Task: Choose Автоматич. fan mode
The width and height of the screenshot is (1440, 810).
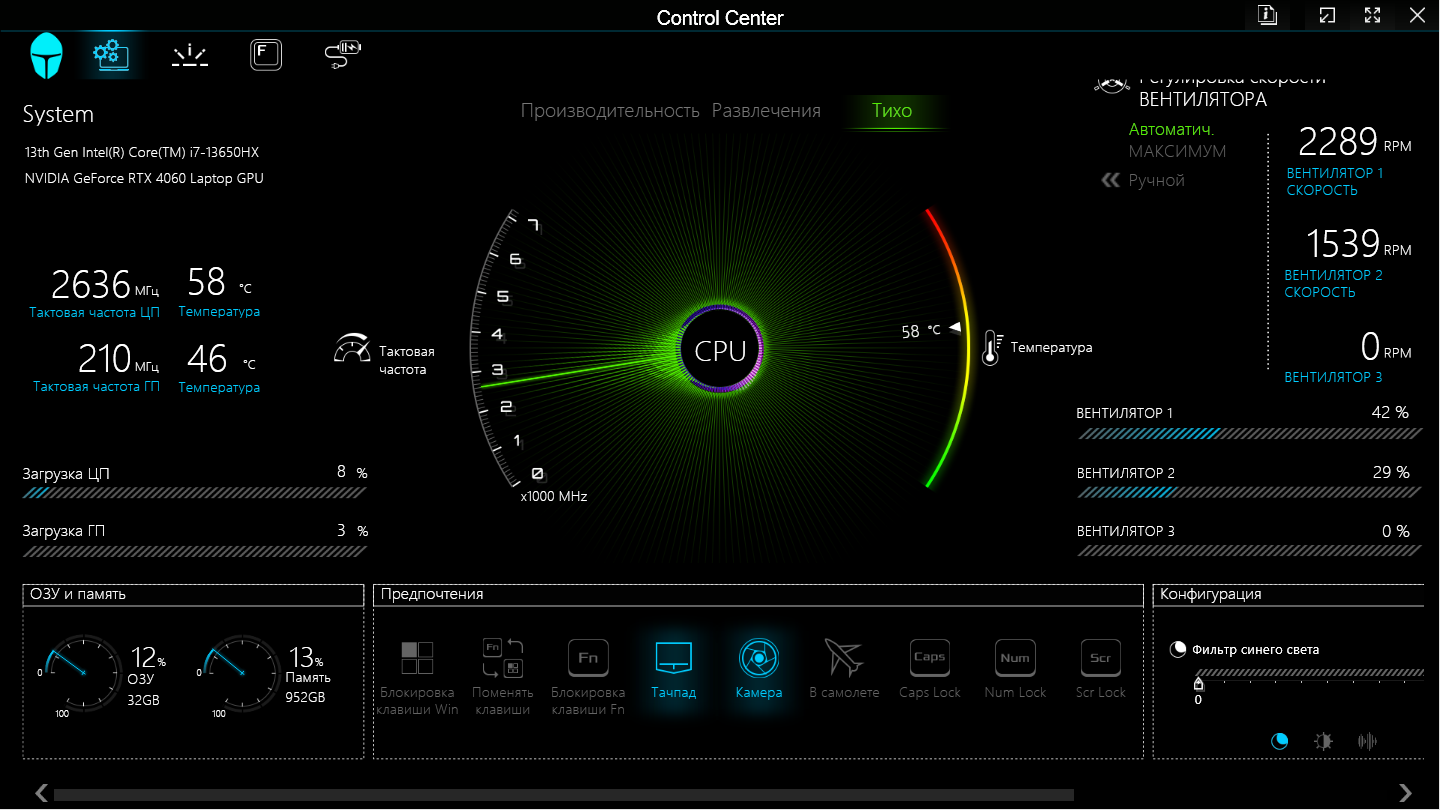Action: coord(1171,130)
